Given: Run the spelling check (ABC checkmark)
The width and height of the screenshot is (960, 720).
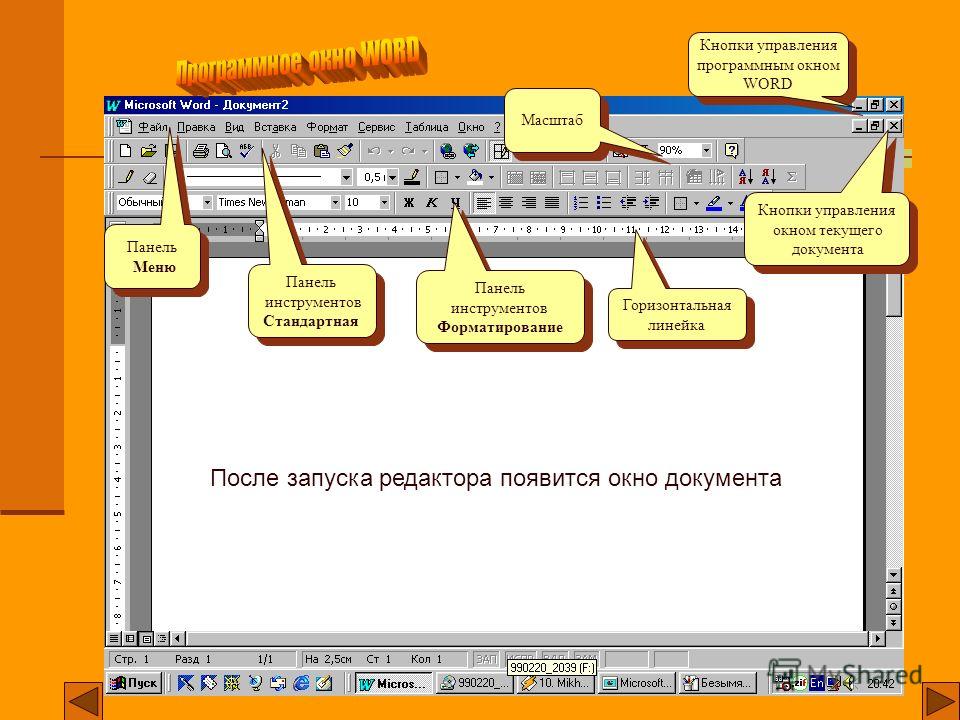Looking at the screenshot, I should (246, 151).
